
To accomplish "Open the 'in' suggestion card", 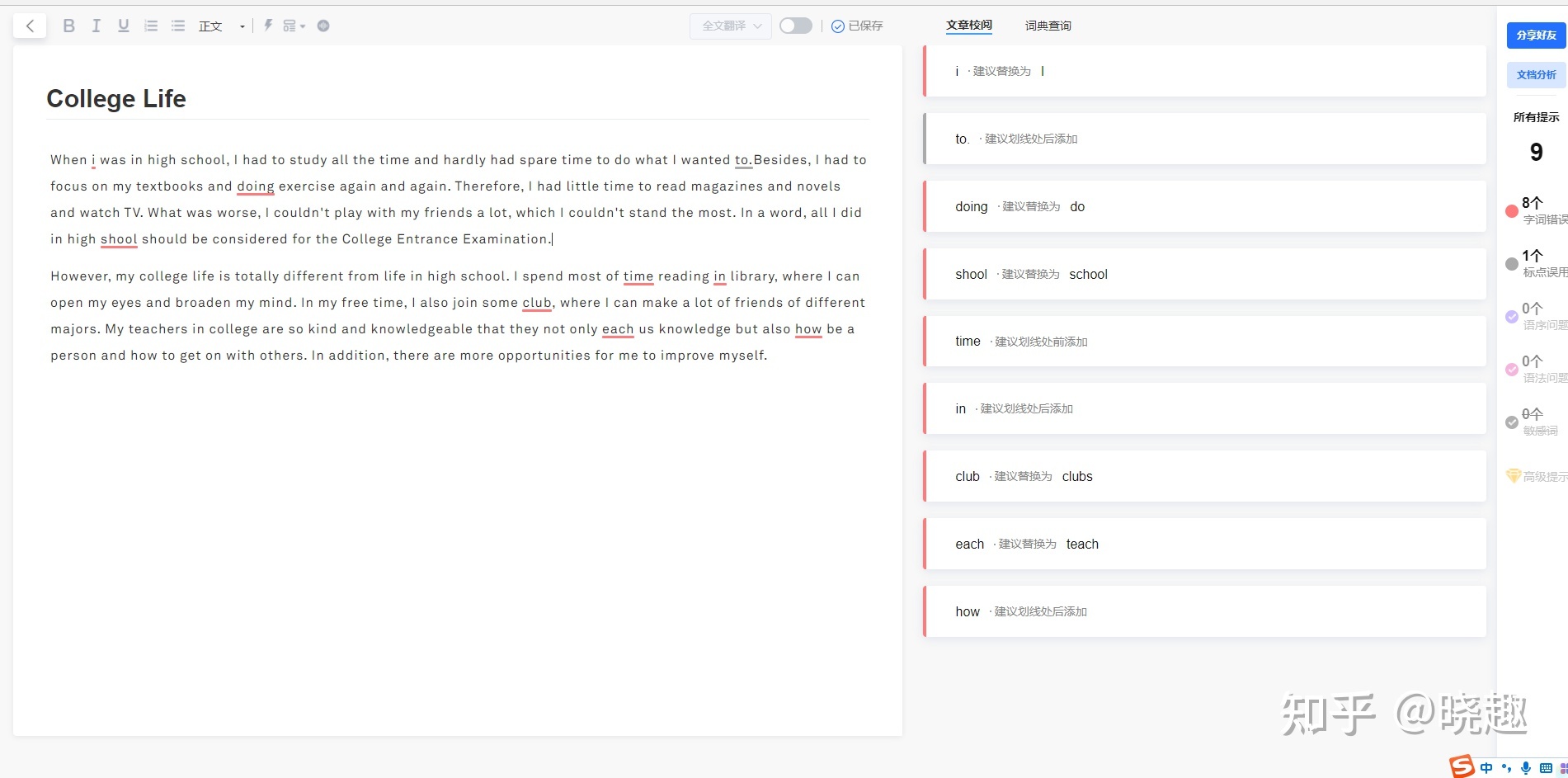I will click(1205, 408).
